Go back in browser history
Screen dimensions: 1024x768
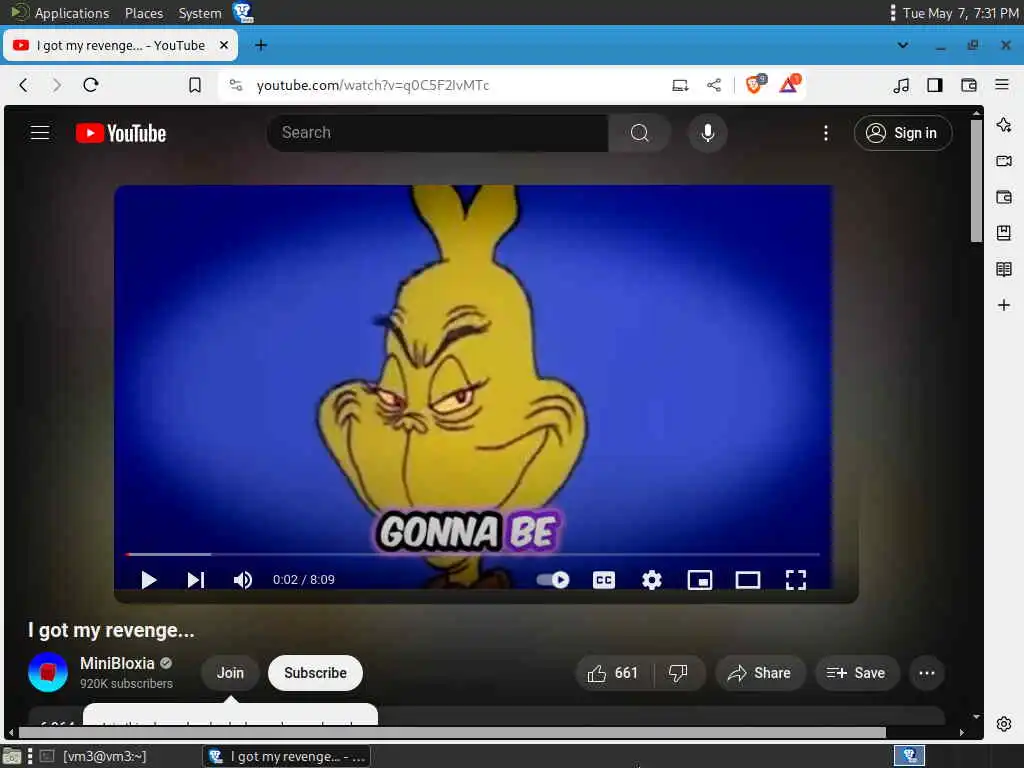pyautogui.click(x=24, y=85)
